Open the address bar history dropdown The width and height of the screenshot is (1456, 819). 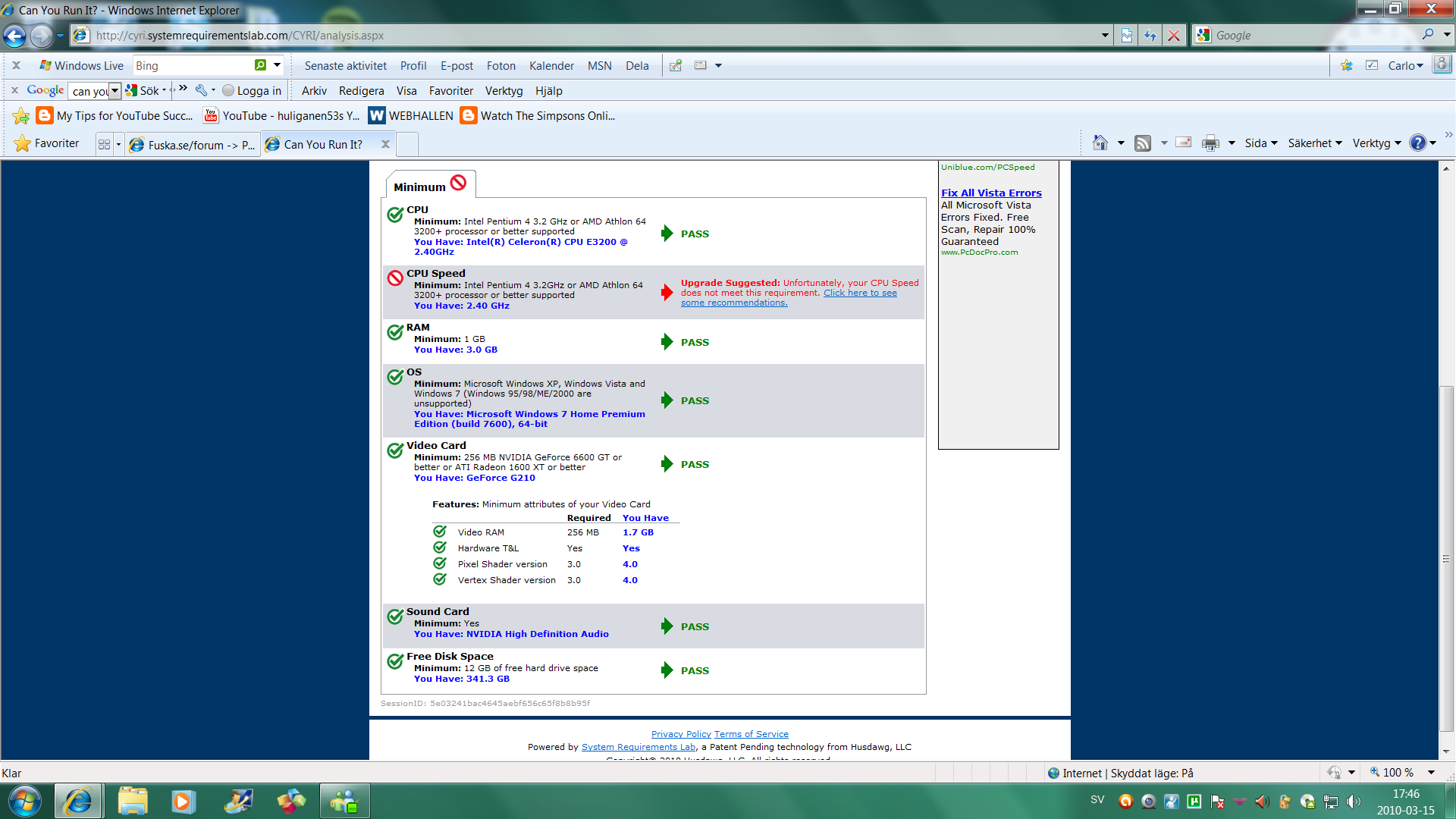point(1105,36)
